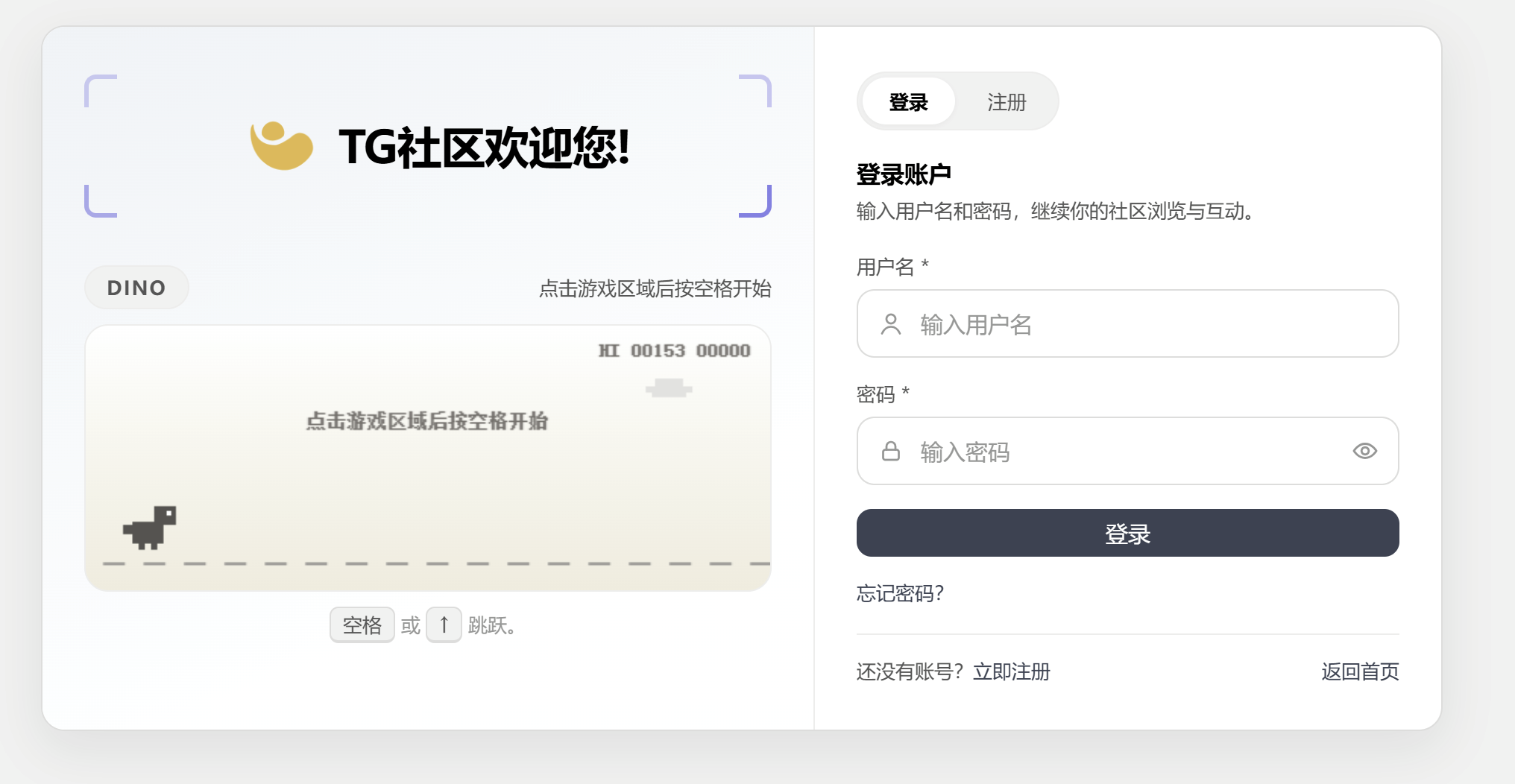The width and height of the screenshot is (1515, 784).
Task: Click the cloud in the dino game
Action: pyautogui.click(x=669, y=388)
